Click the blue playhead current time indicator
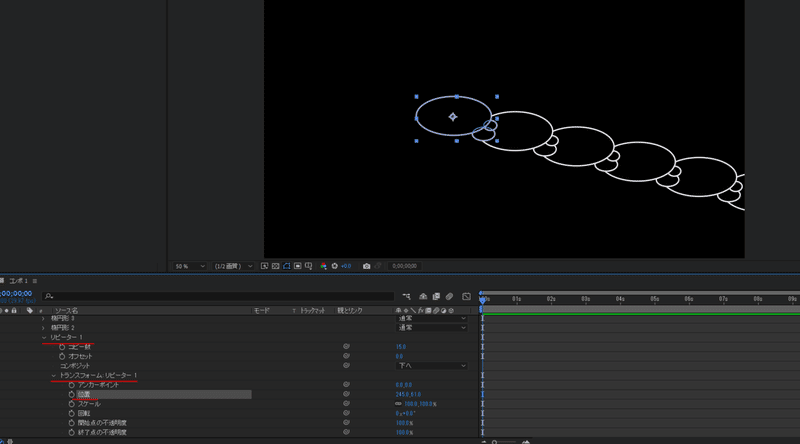Image resolution: width=800 pixels, height=444 pixels. tap(482, 301)
